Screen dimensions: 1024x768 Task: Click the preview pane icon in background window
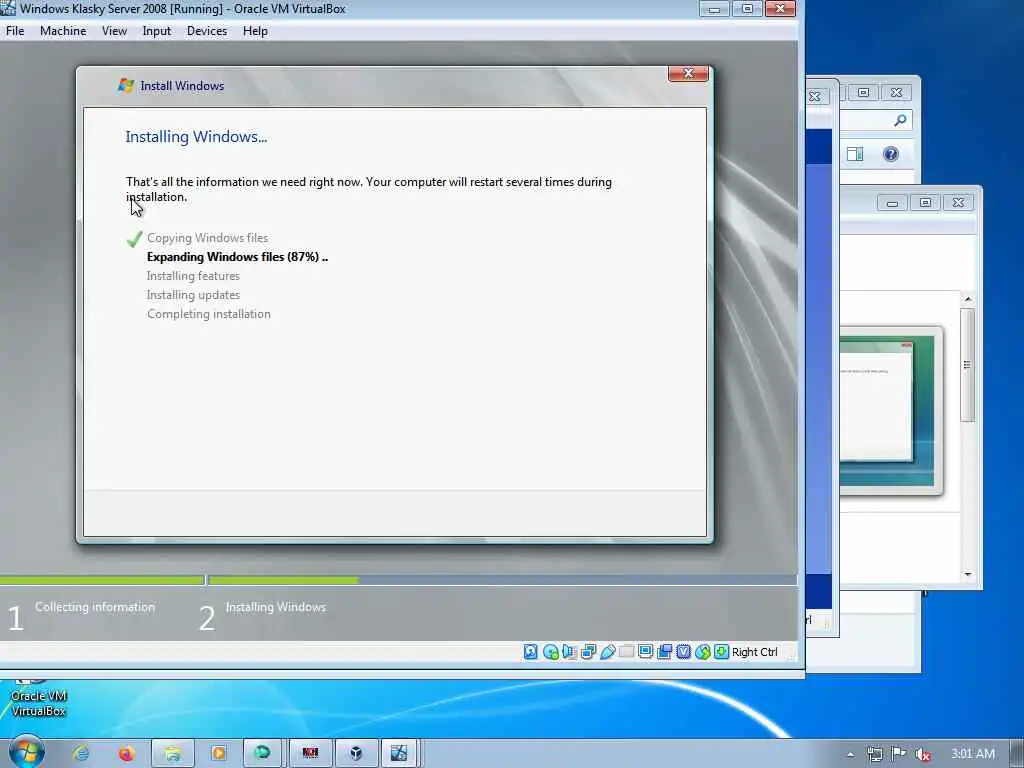(855, 154)
